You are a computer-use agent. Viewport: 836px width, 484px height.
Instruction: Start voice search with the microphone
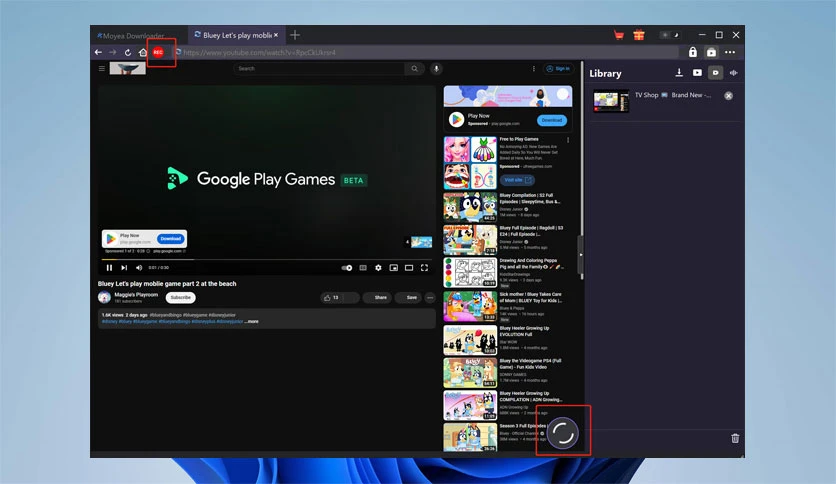[436, 68]
